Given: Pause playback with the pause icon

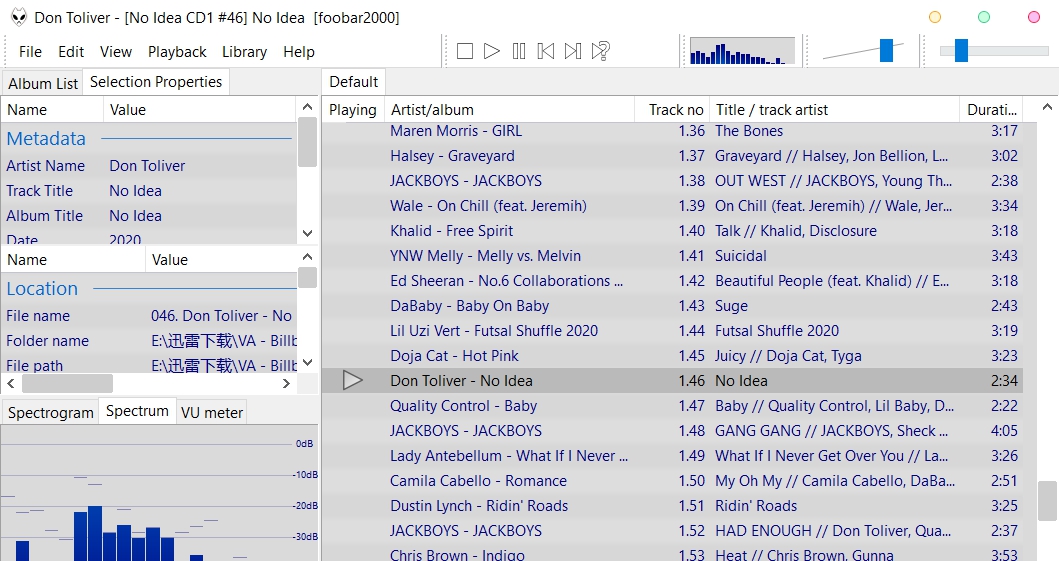Looking at the screenshot, I should click(519, 51).
